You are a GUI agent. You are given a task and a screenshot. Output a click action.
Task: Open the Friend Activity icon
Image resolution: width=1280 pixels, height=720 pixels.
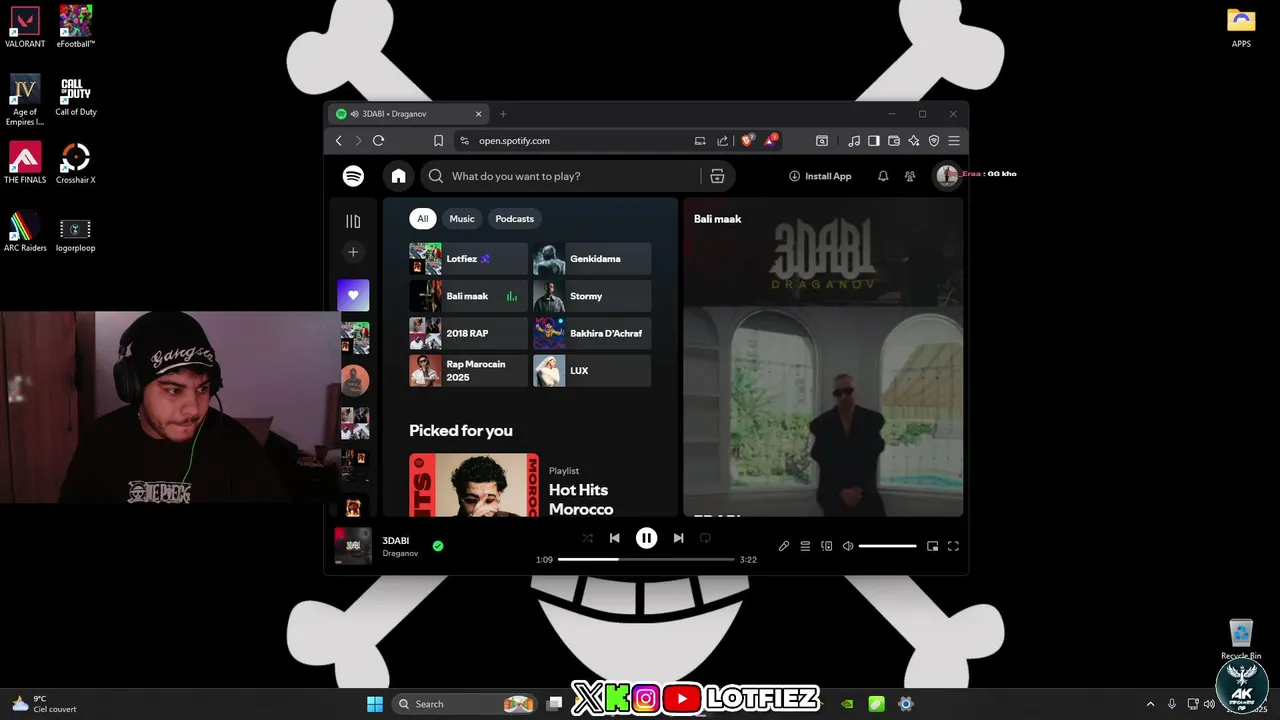pyautogui.click(x=910, y=176)
